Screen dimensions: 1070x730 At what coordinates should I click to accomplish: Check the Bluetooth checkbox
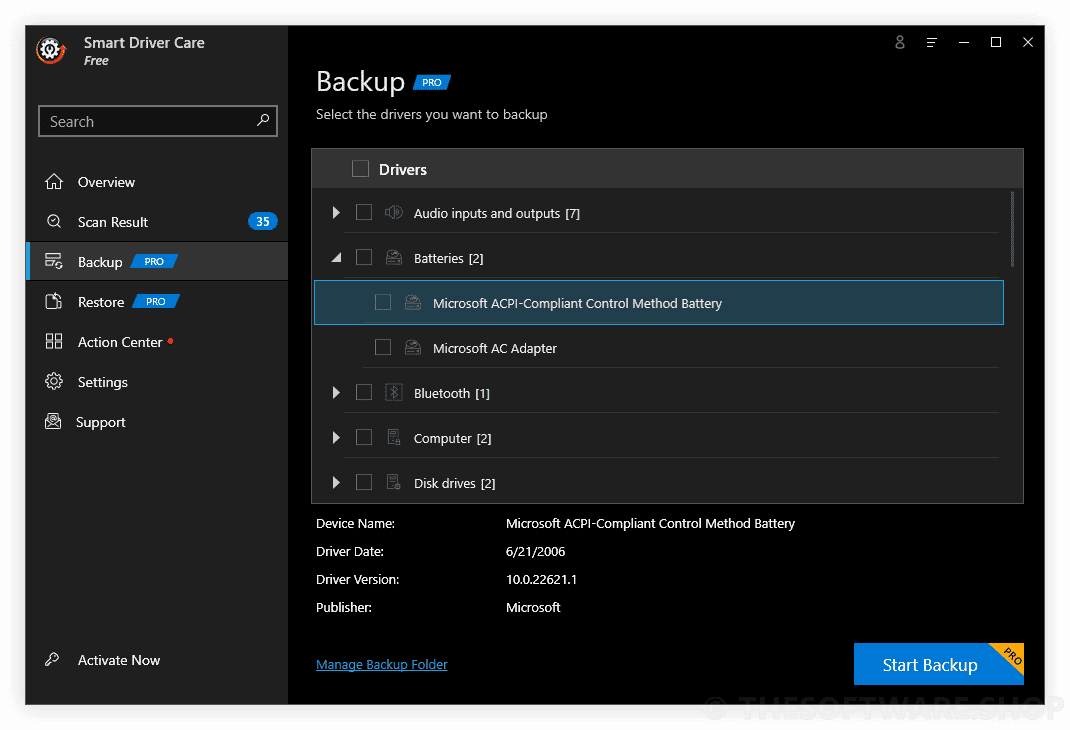coord(364,392)
